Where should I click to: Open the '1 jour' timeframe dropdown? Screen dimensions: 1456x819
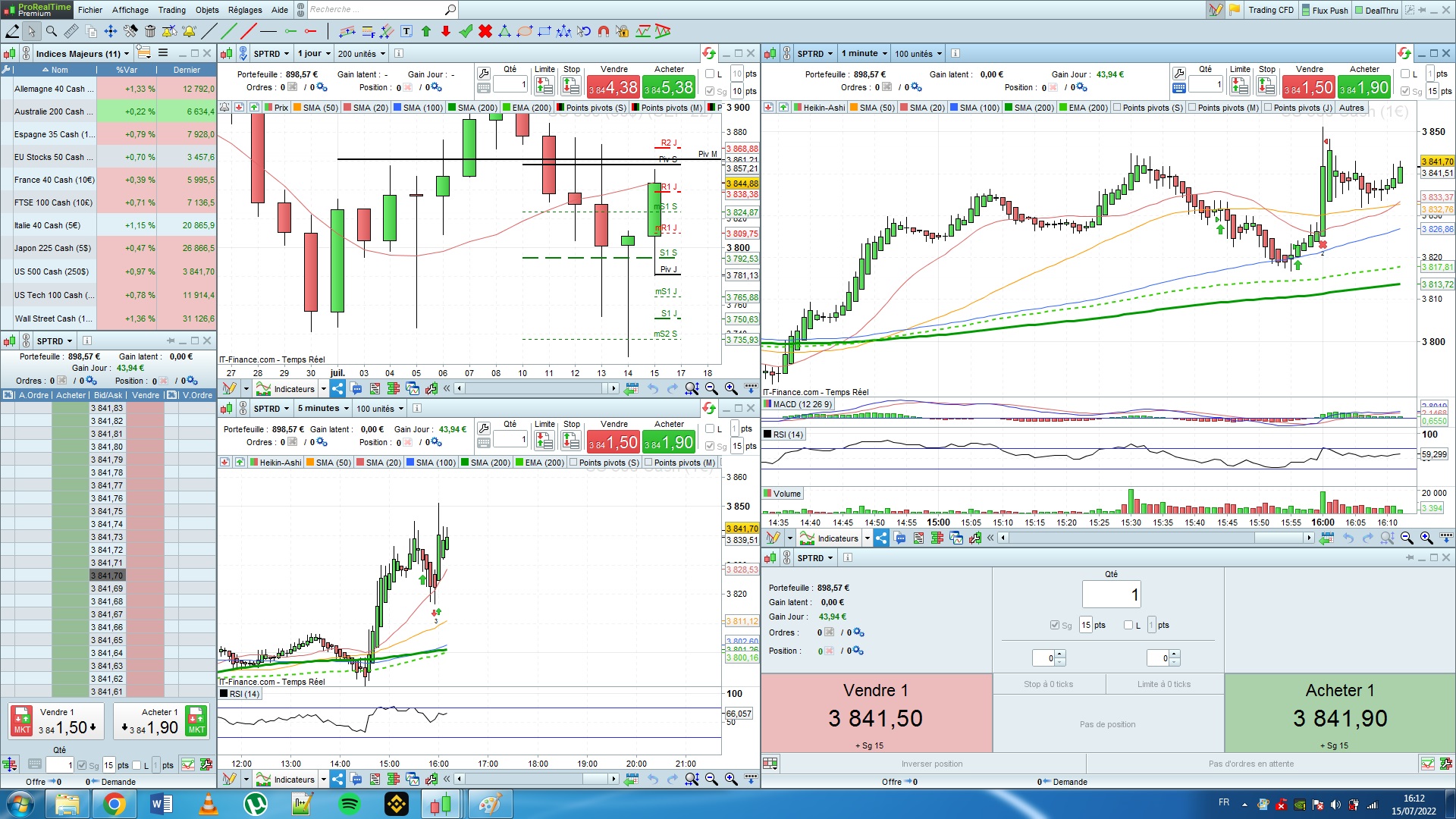[314, 54]
